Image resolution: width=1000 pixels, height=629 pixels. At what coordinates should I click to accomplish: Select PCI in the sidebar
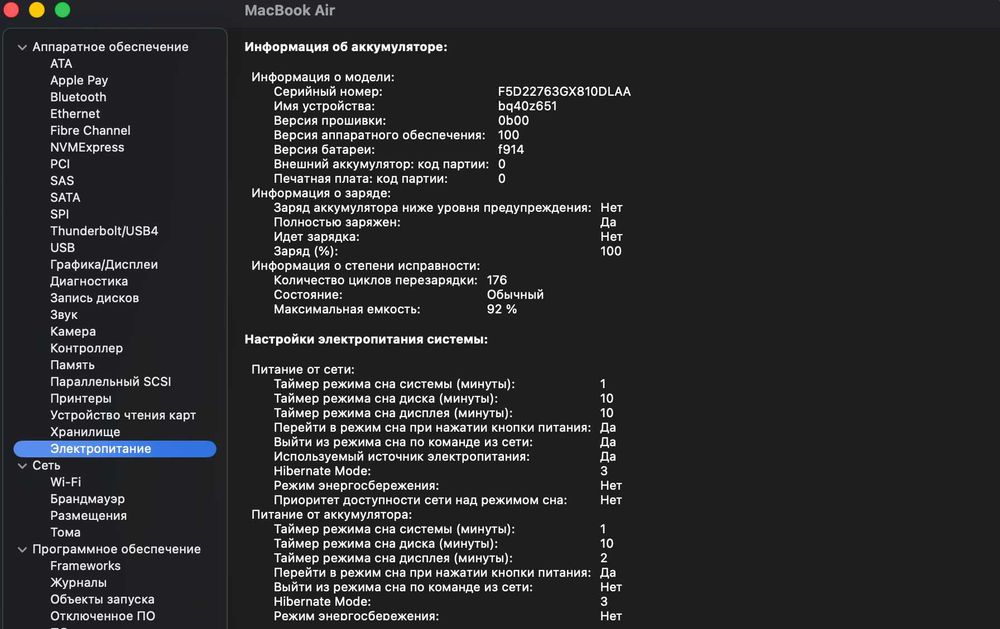(60, 164)
